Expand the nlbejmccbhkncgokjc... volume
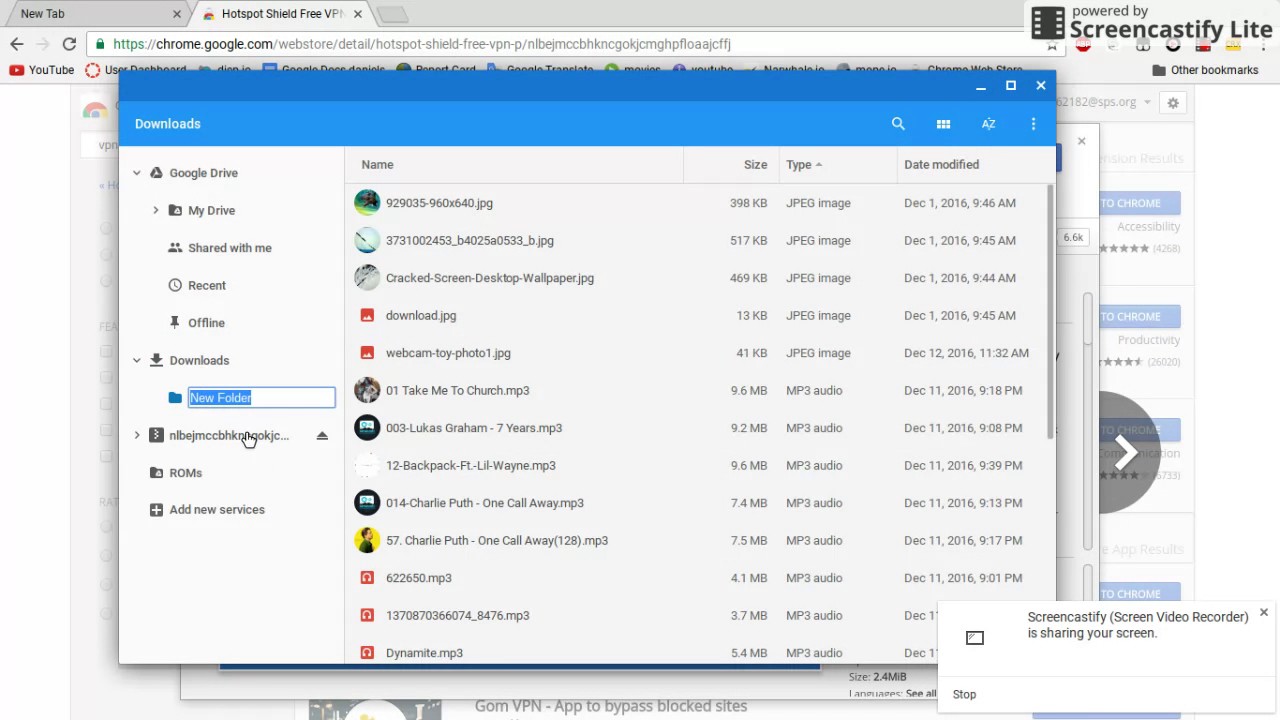The height and width of the screenshot is (720, 1280). coord(137,436)
